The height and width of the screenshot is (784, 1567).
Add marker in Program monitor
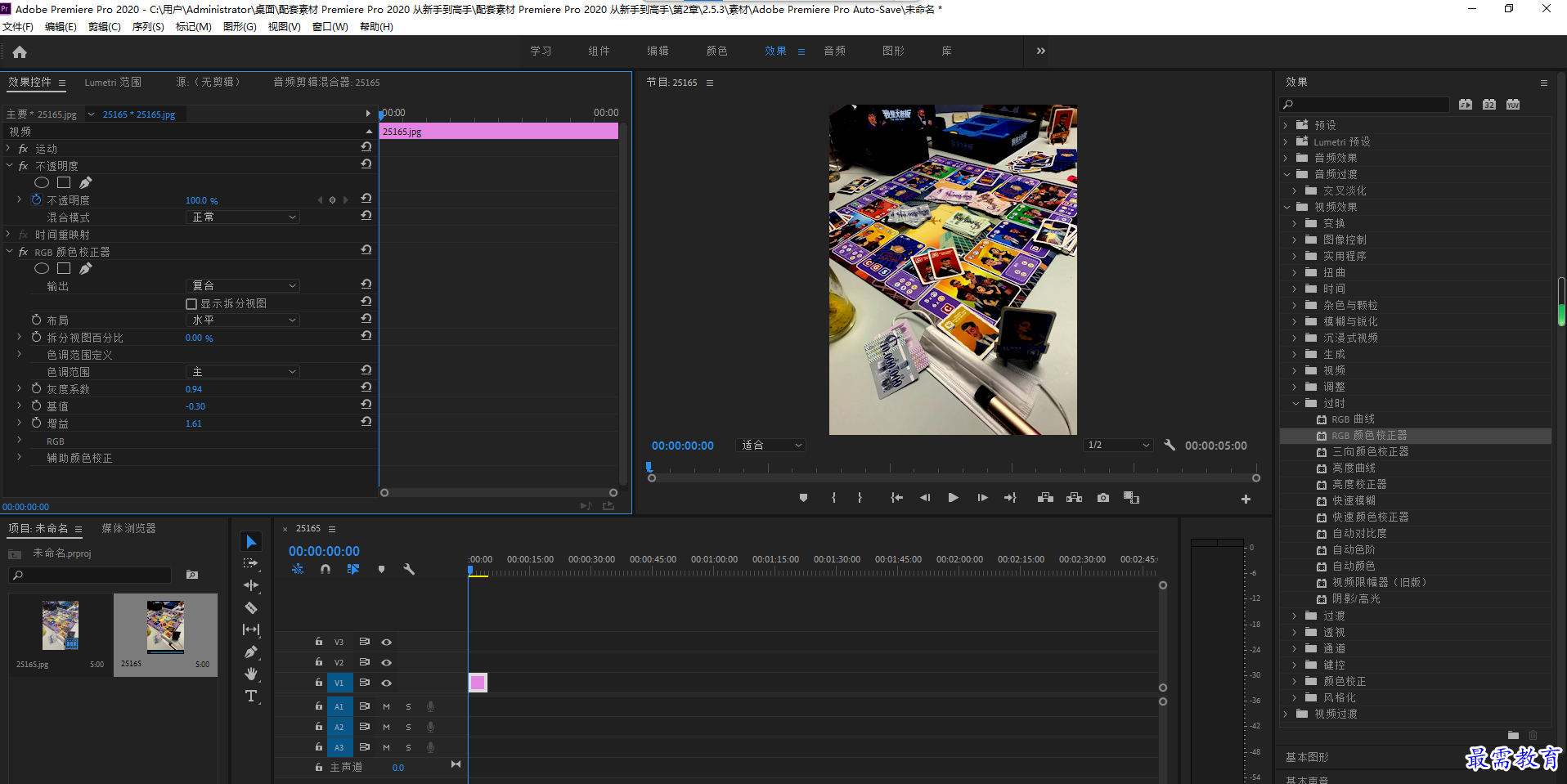[803, 498]
